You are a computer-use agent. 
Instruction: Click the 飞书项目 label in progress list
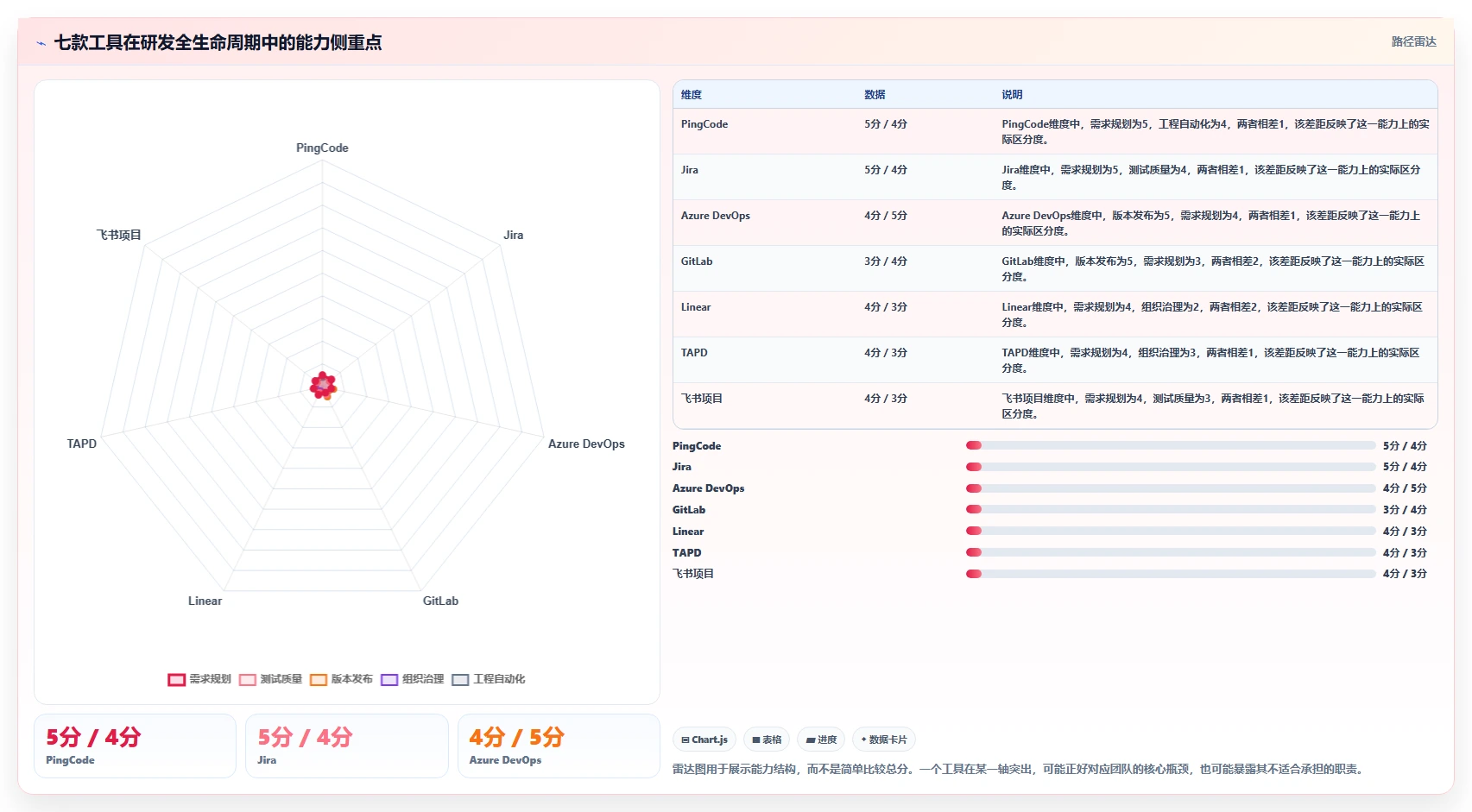pos(693,574)
